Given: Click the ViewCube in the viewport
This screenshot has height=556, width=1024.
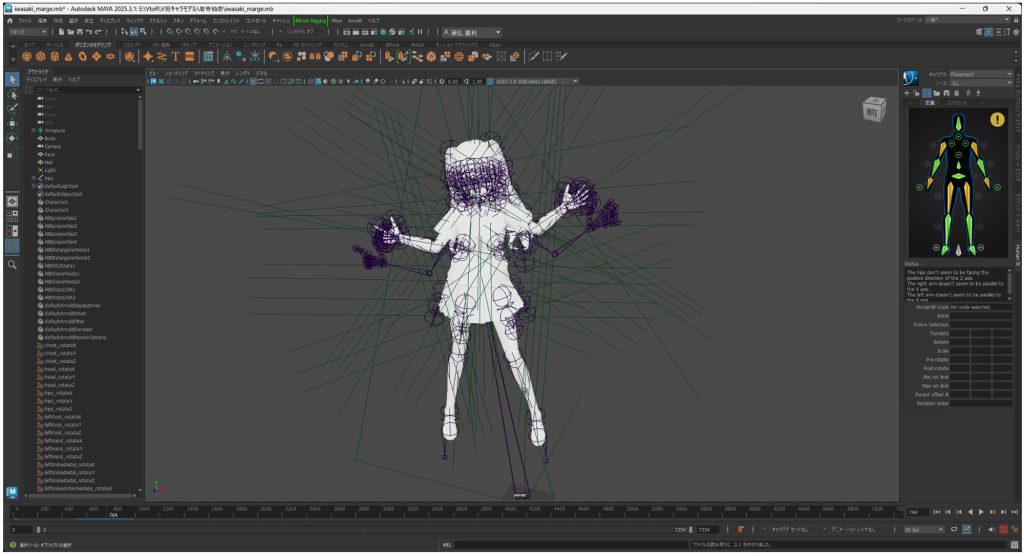Looking at the screenshot, I should pyautogui.click(x=874, y=109).
